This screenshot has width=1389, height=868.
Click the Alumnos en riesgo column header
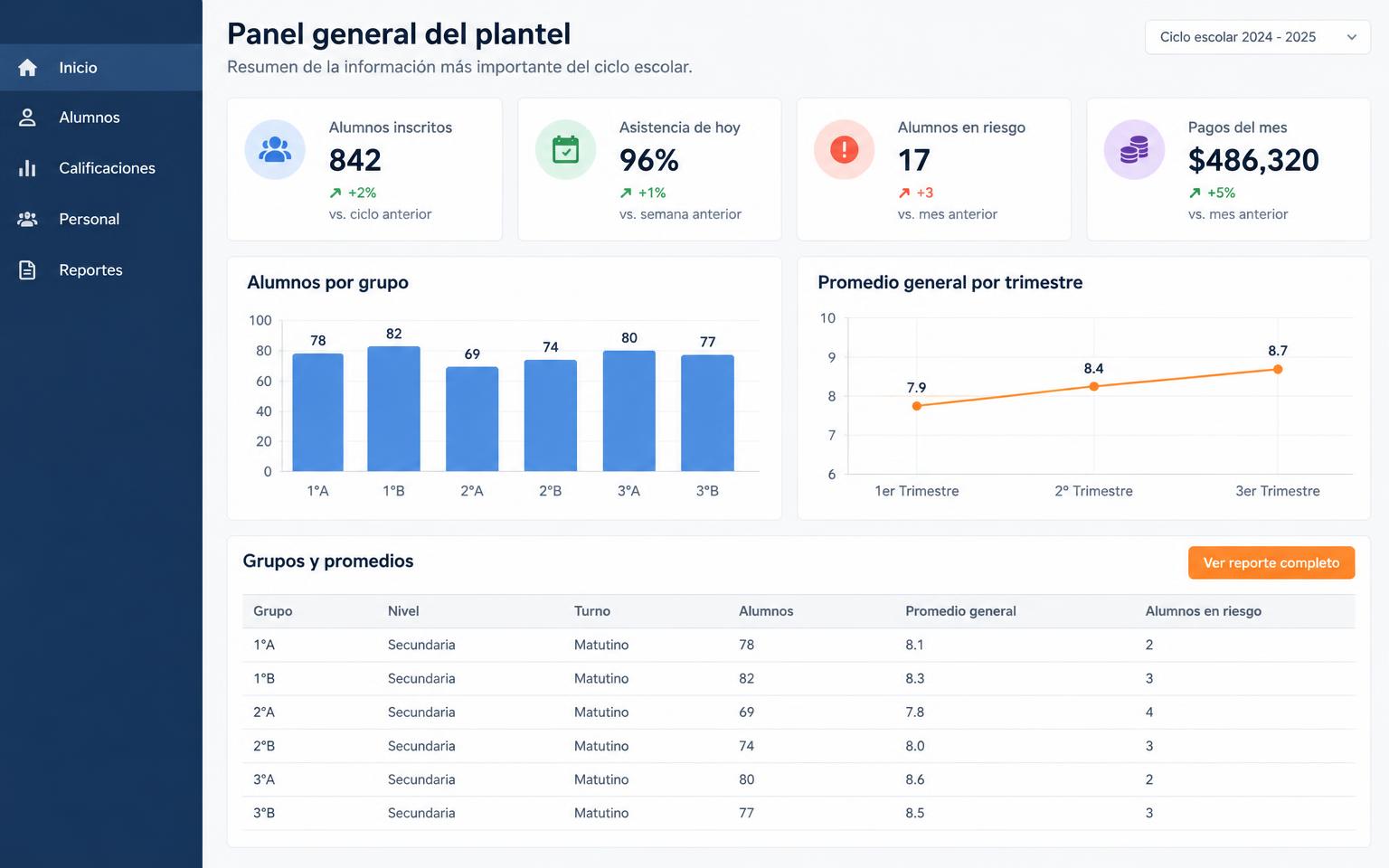coord(1204,611)
